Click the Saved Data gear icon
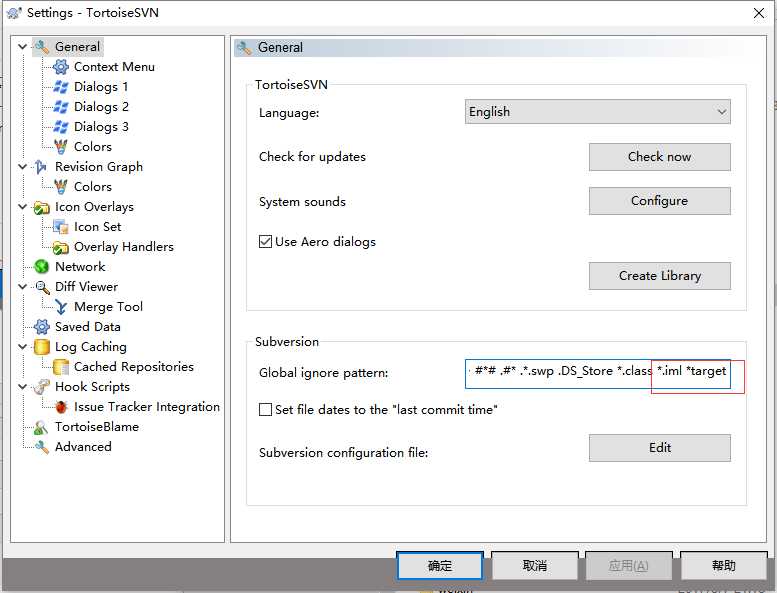The width and height of the screenshot is (777, 593). click(42, 327)
